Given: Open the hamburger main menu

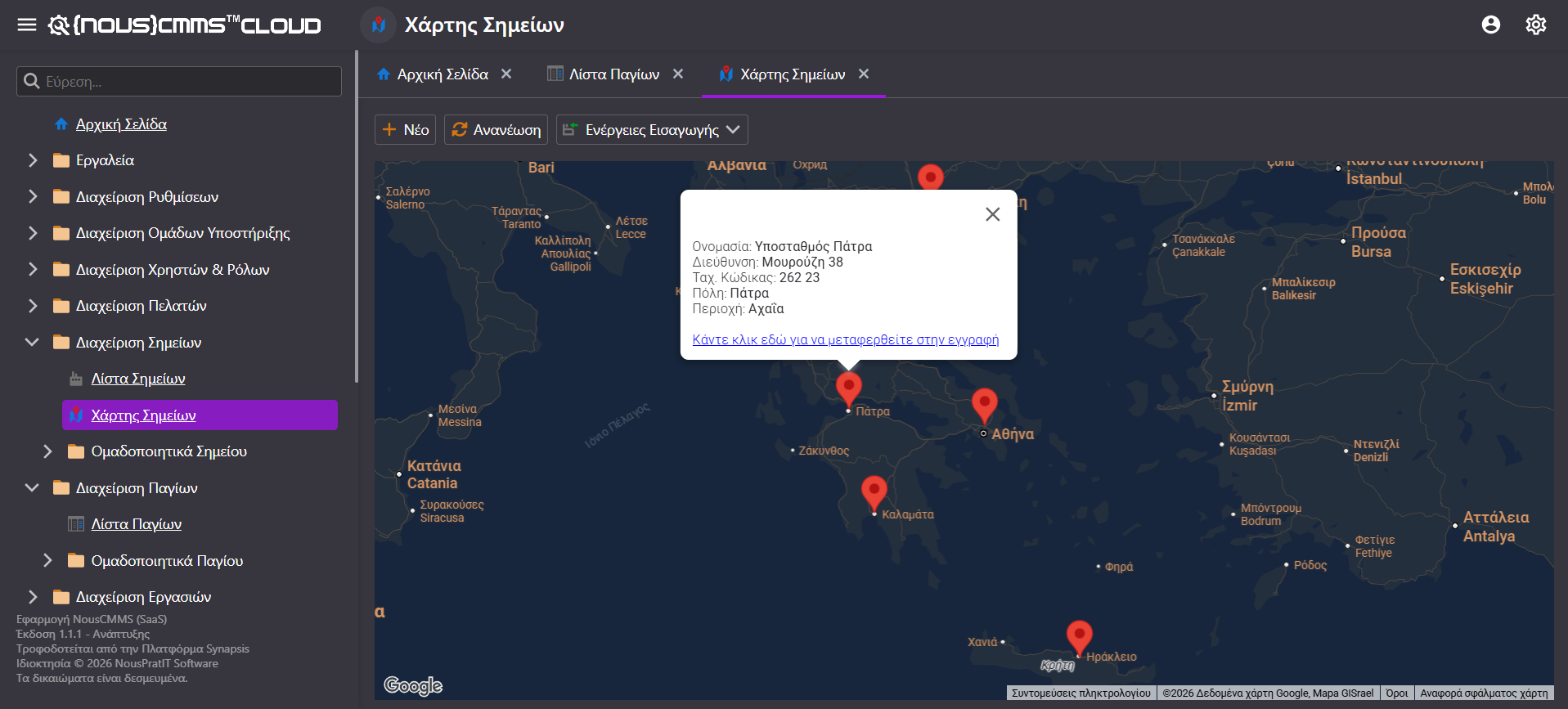Looking at the screenshot, I should [27, 25].
